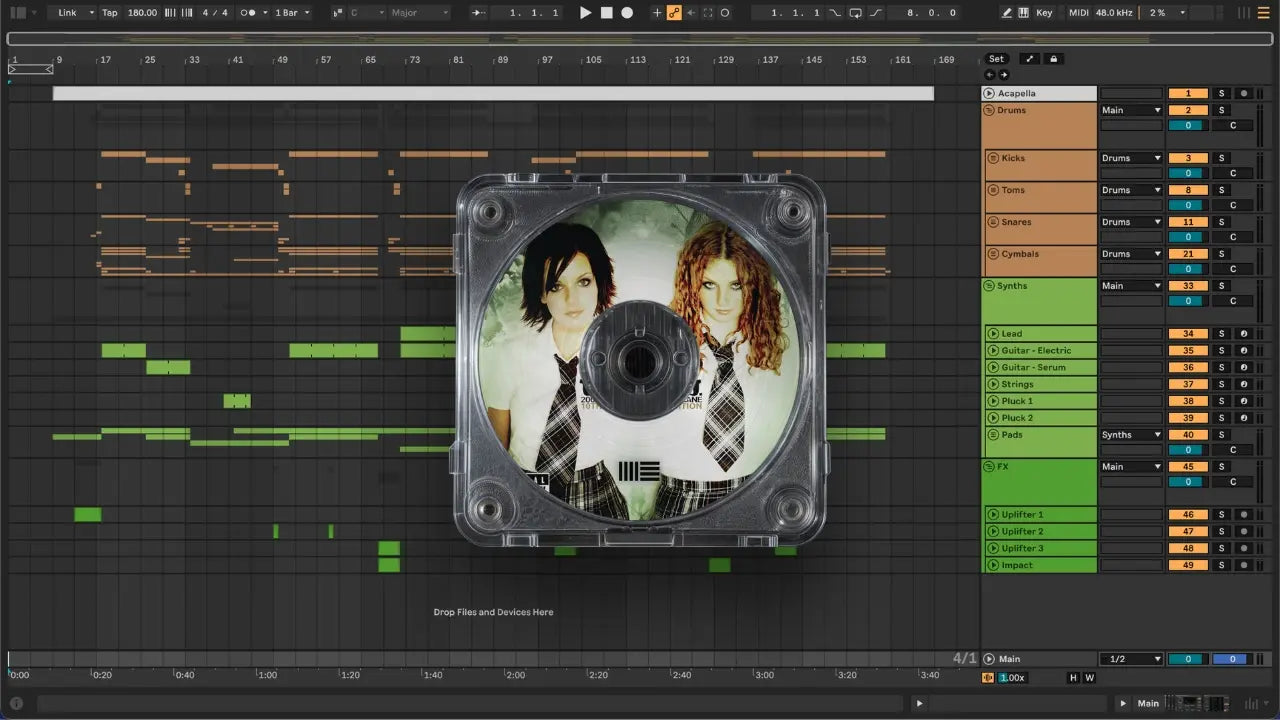The height and width of the screenshot is (720, 1280).
Task: Mute the Snares track via activator 11
Action: (1188, 222)
